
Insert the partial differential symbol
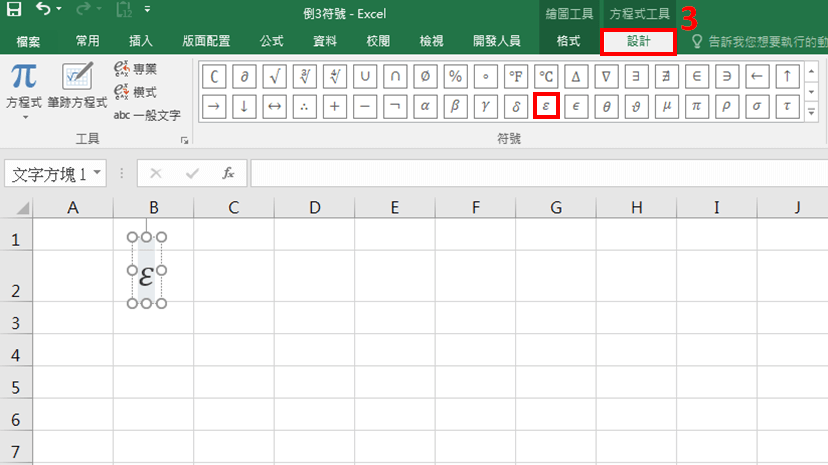245,76
